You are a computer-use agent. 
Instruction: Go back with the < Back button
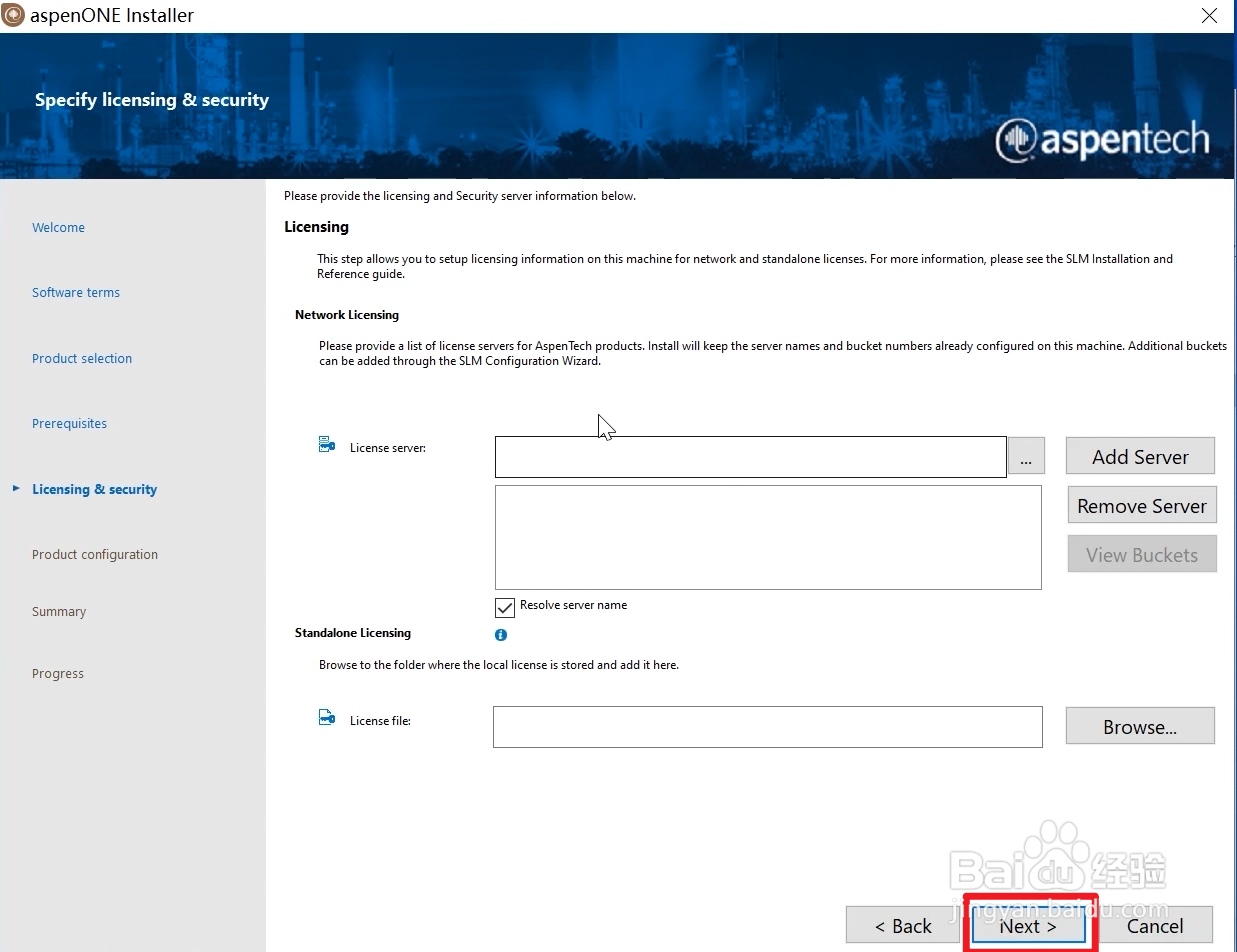coord(903,926)
